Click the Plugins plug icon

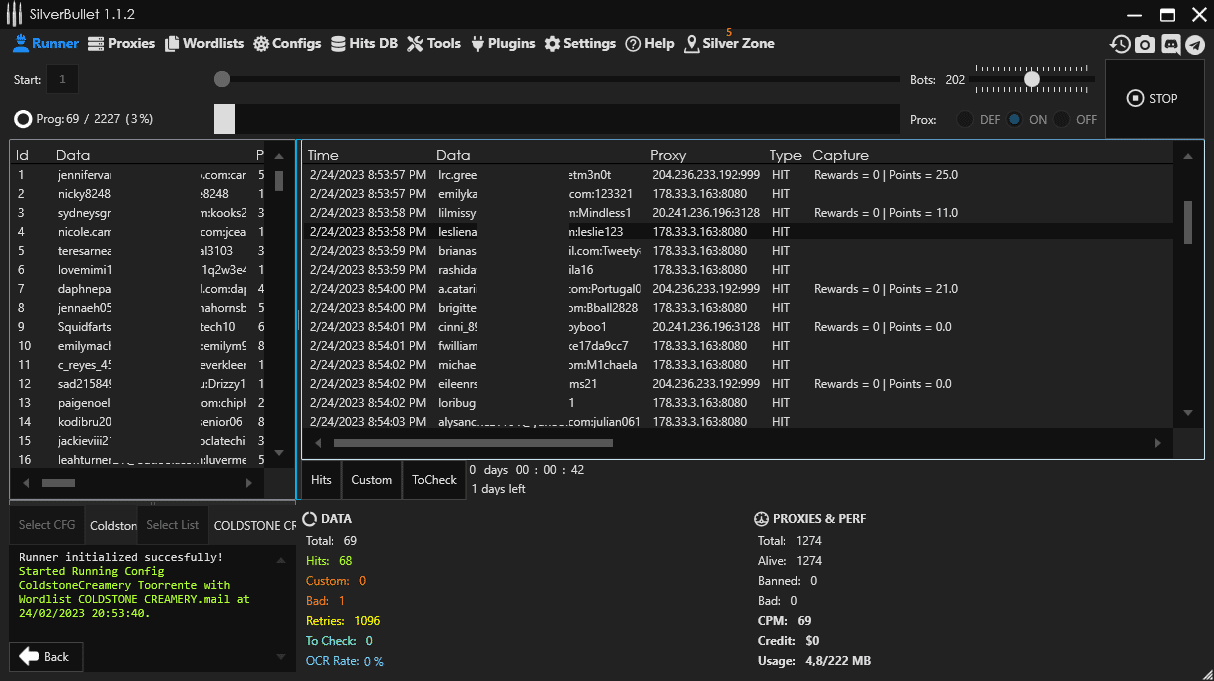(x=478, y=44)
